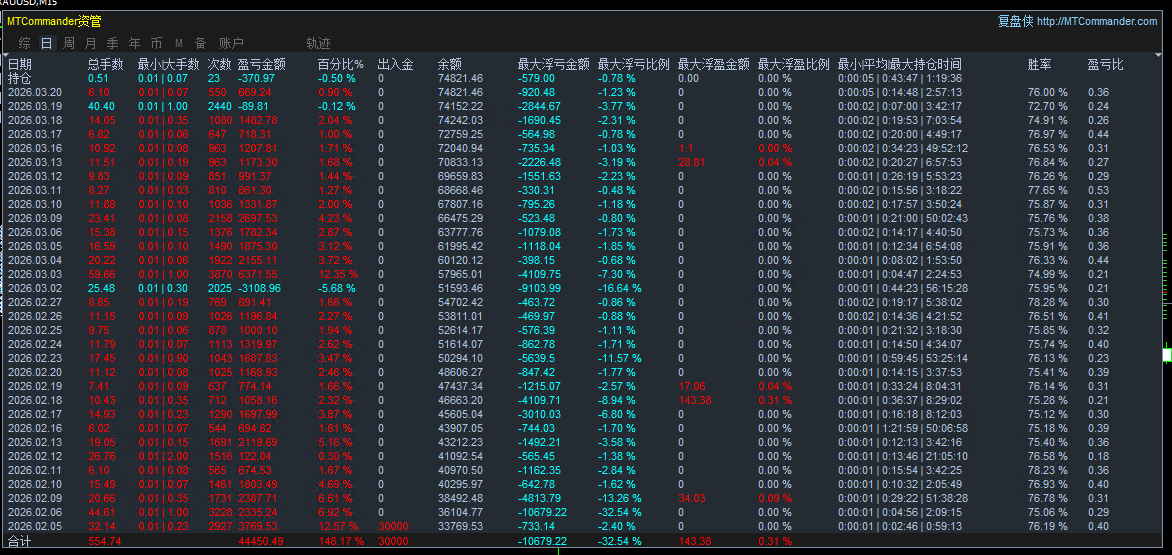Click the 次数 column header
This screenshot has width=1172, height=555.
(220, 64)
